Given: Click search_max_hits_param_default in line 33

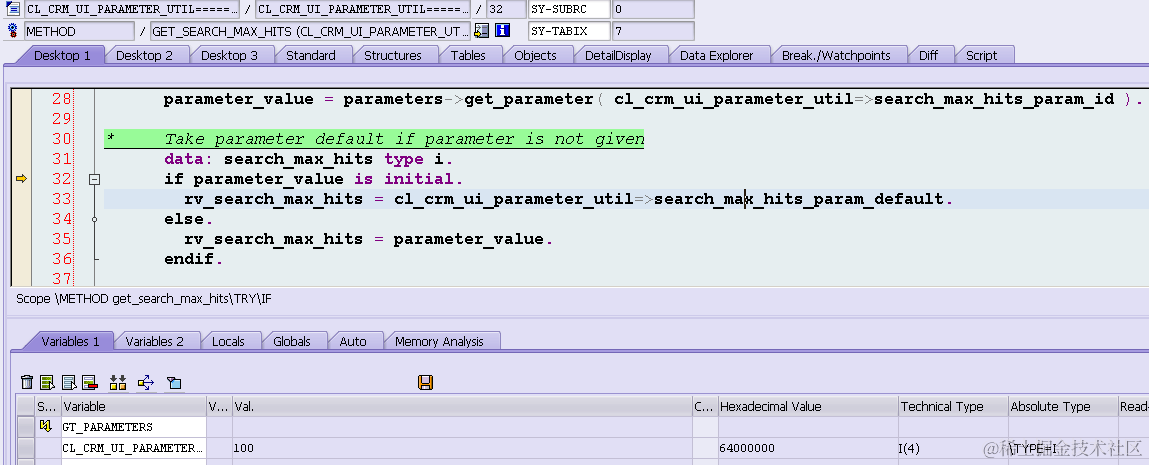Looking at the screenshot, I should 799,198.
